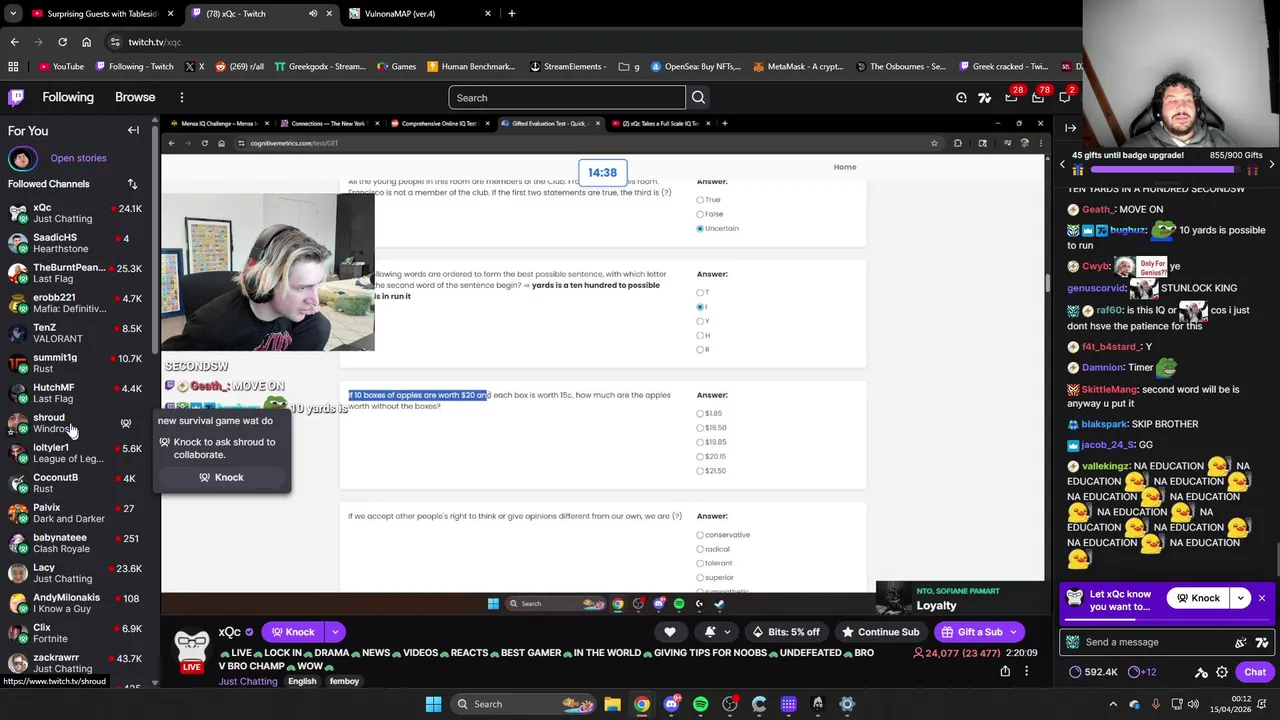The height and width of the screenshot is (720, 1280).
Task: Open the YouTube bookmark
Action: [x=62, y=66]
